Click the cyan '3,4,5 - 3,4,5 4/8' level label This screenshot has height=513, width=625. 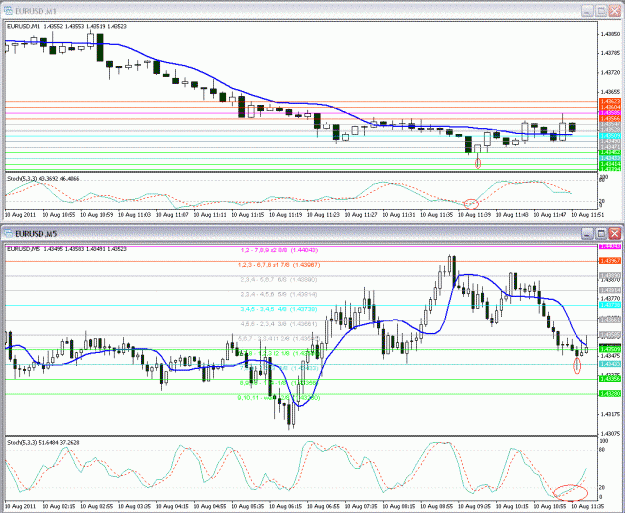[x=279, y=309]
